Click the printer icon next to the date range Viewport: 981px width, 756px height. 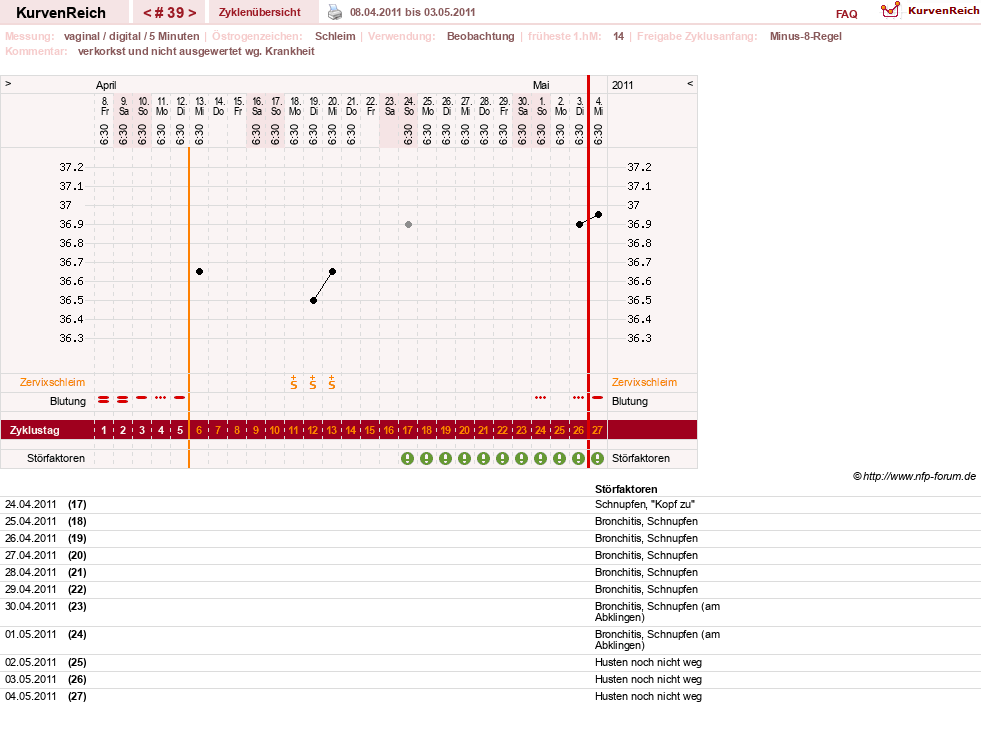tap(335, 12)
